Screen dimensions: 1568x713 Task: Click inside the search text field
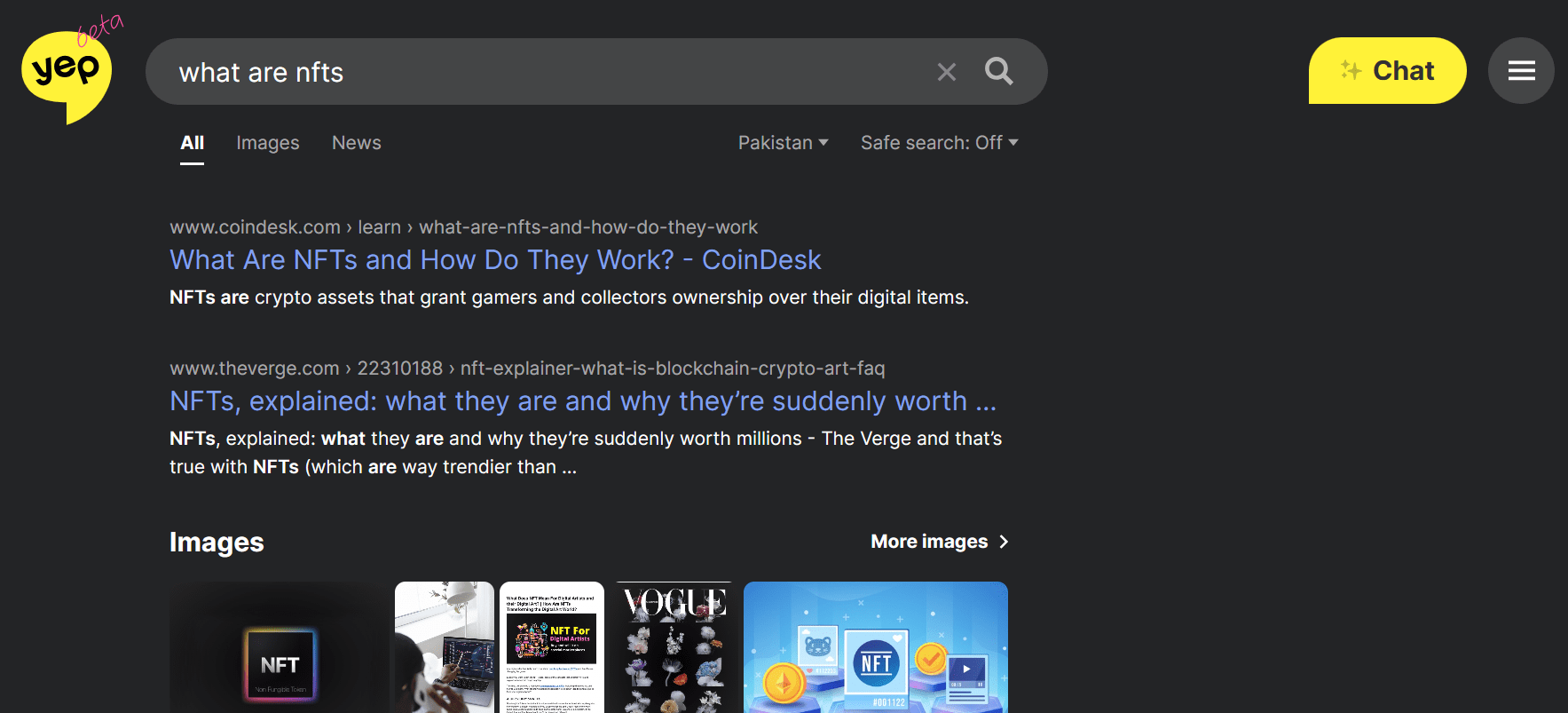point(532,72)
